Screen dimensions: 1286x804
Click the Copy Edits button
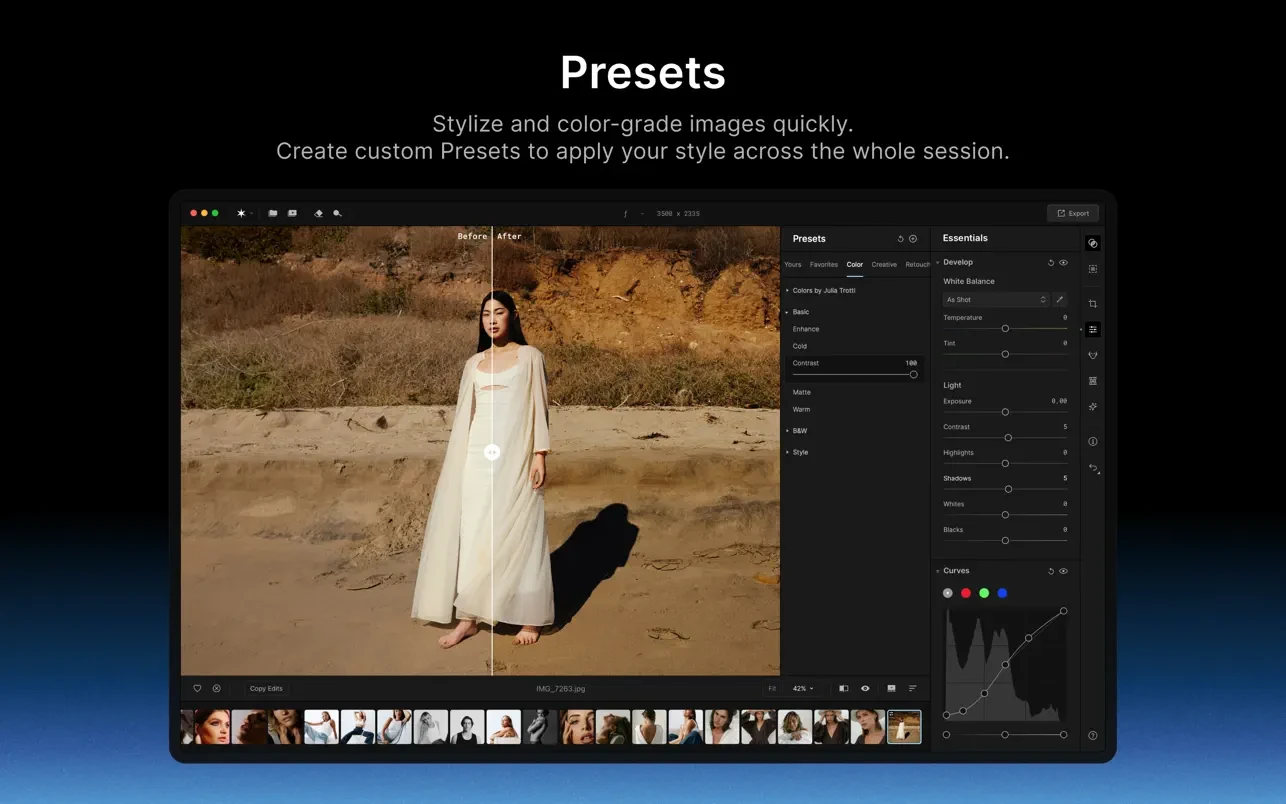point(266,689)
